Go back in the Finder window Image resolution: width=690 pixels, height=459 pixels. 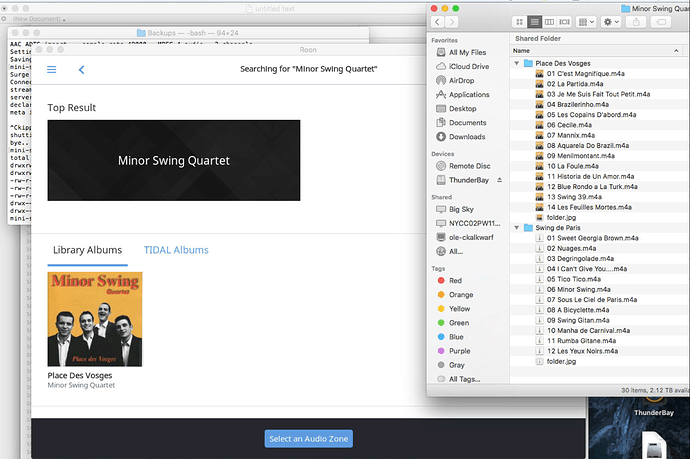pyautogui.click(x=437, y=22)
